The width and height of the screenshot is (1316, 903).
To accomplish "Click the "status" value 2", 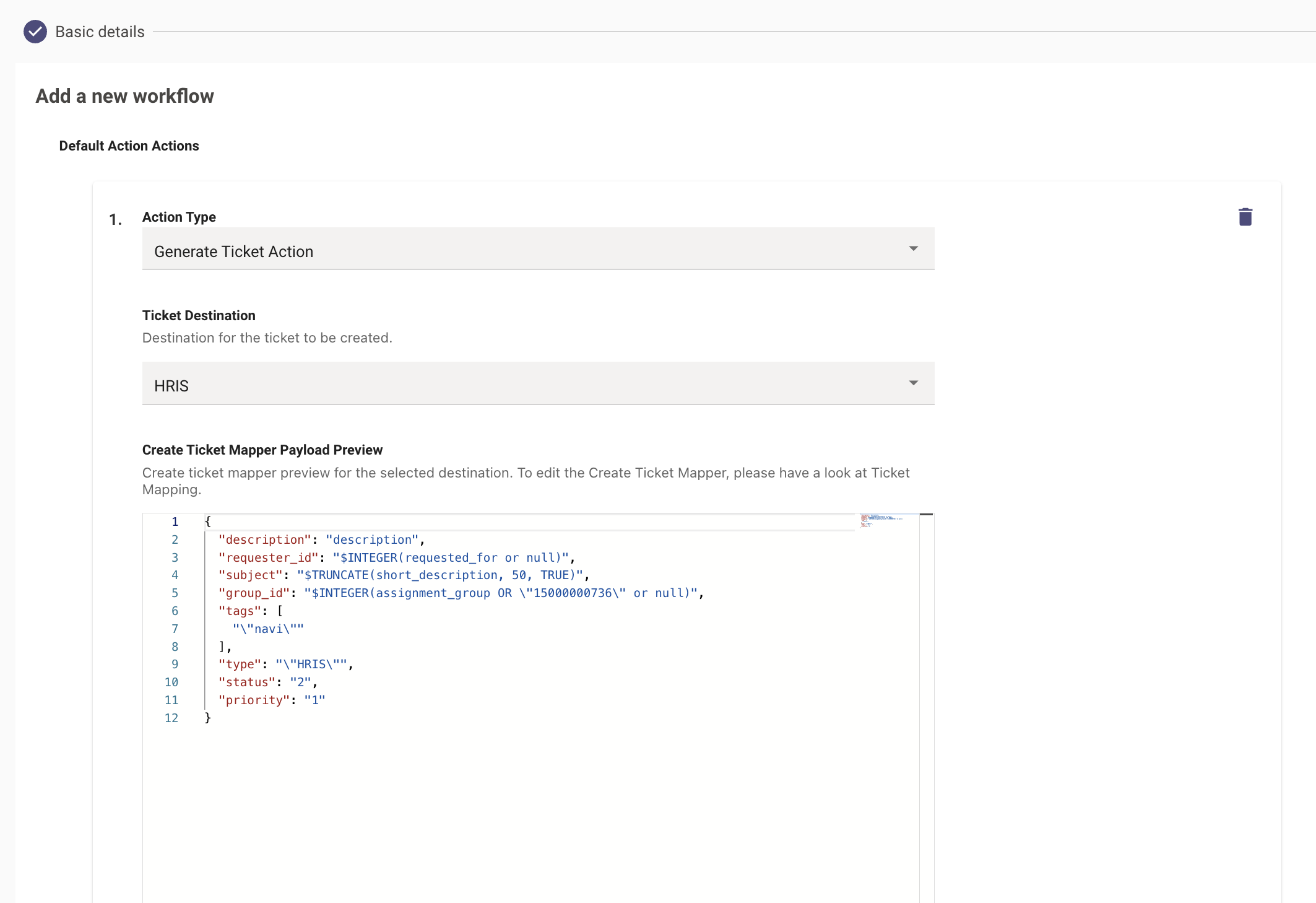I will click(x=301, y=683).
